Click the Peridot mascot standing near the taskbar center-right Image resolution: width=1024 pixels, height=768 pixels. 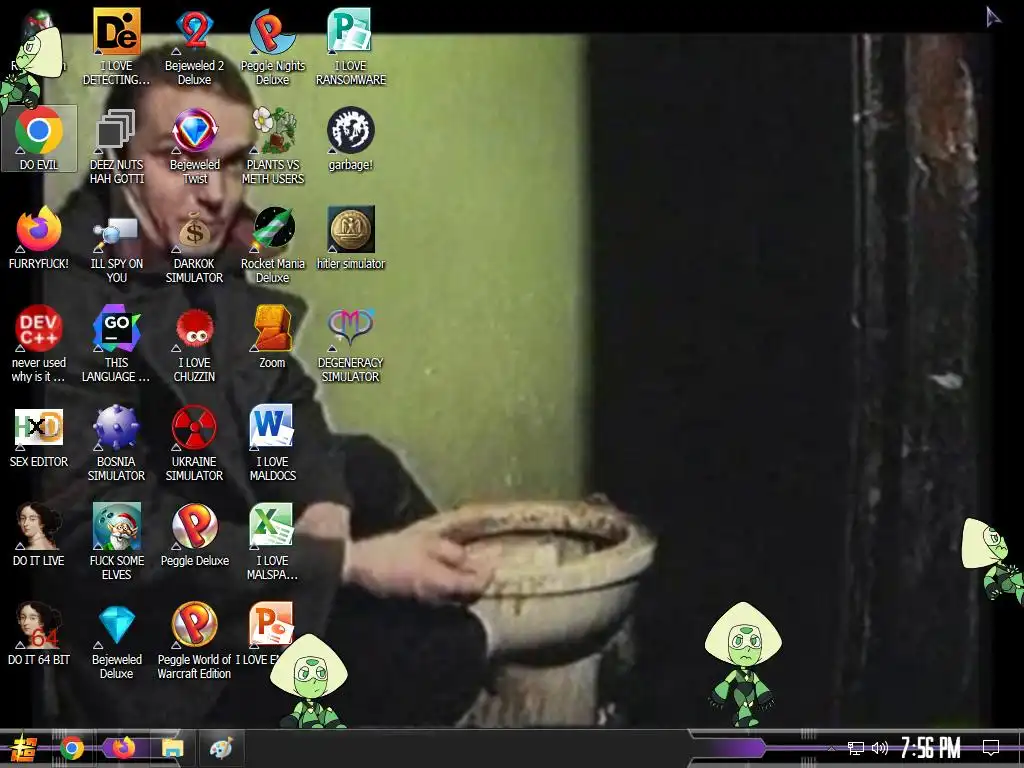[743, 664]
